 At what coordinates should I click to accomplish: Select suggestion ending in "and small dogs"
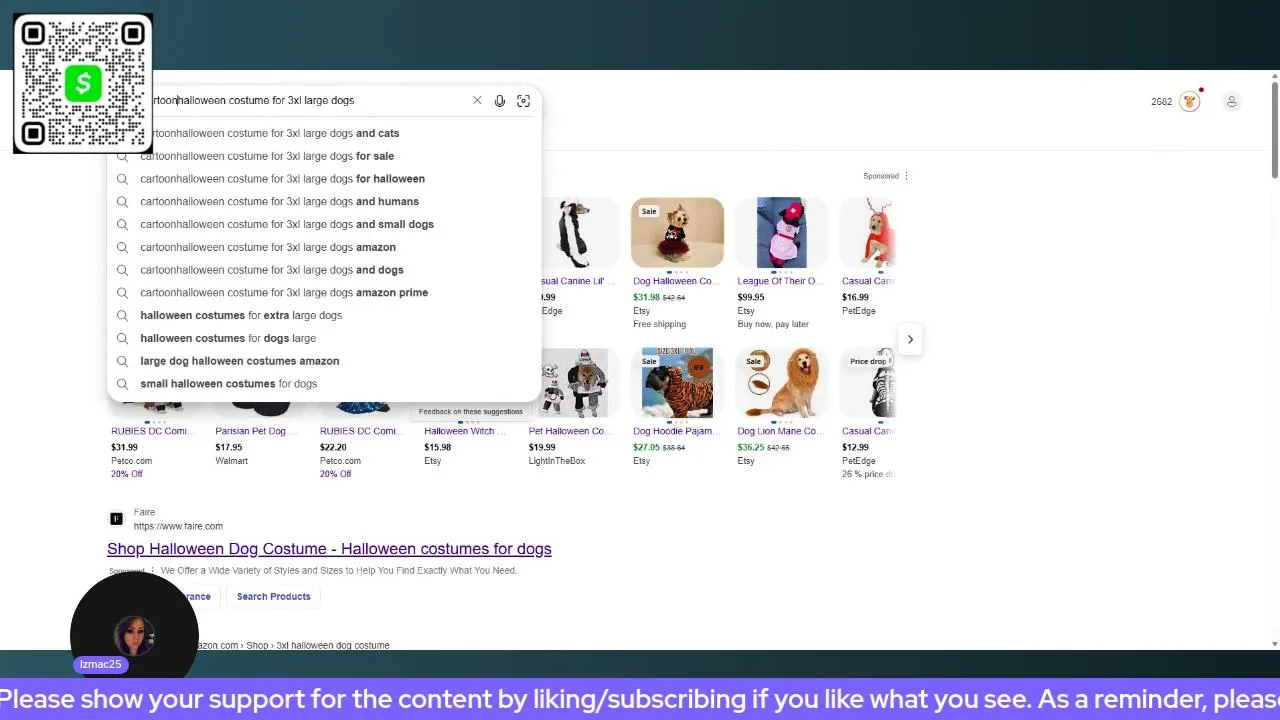(x=324, y=224)
